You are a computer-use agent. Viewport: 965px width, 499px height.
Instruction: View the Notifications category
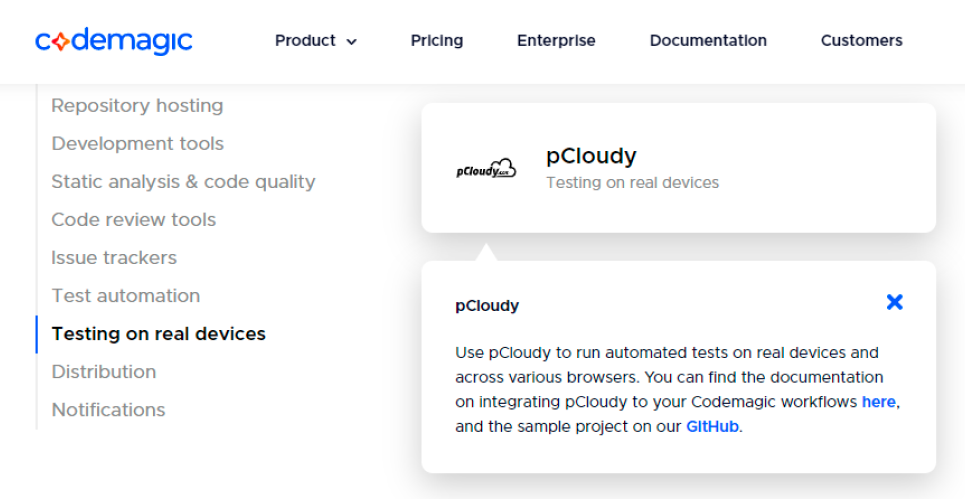click(x=108, y=410)
